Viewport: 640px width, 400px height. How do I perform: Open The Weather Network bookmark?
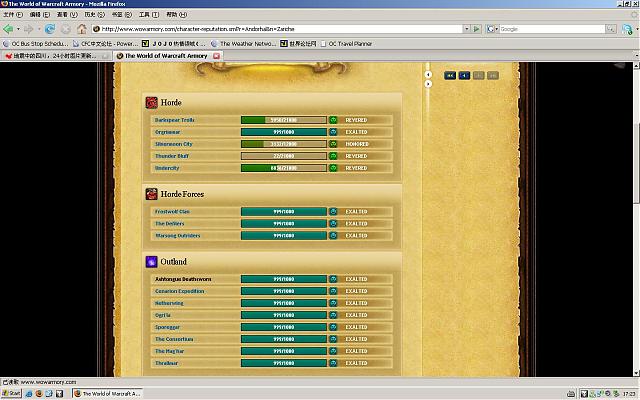tap(244, 44)
